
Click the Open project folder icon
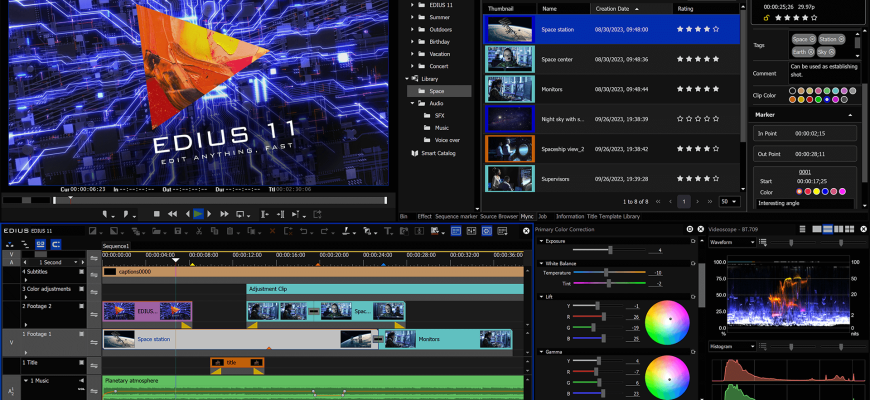point(156,230)
